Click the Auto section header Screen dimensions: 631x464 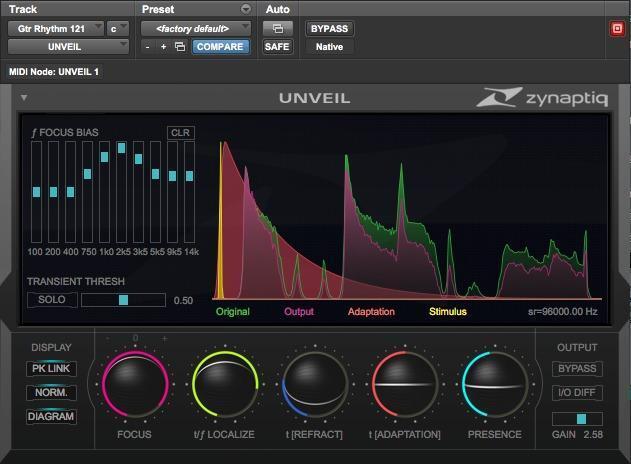[x=278, y=9]
